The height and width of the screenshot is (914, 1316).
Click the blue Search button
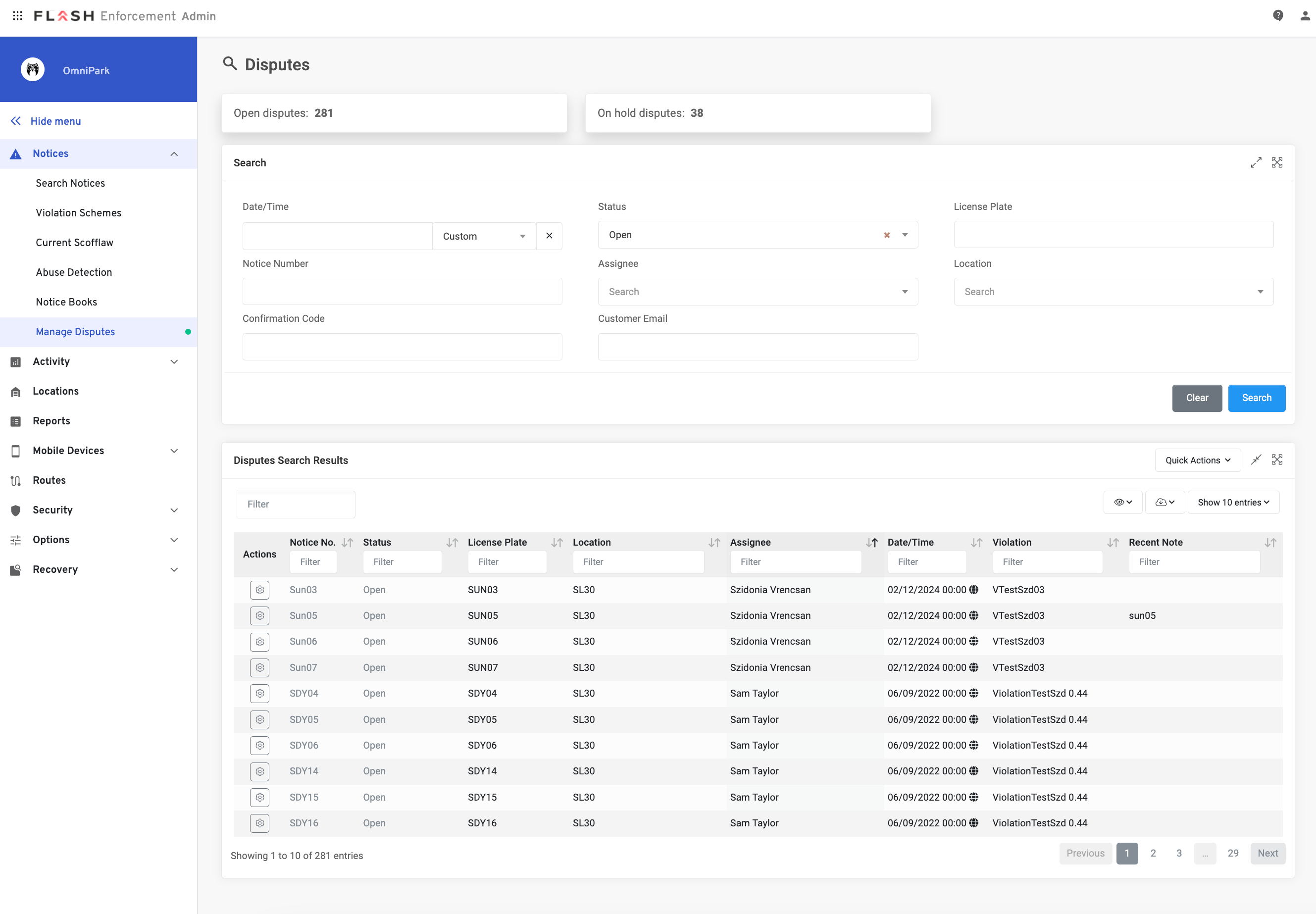(x=1256, y=398)
